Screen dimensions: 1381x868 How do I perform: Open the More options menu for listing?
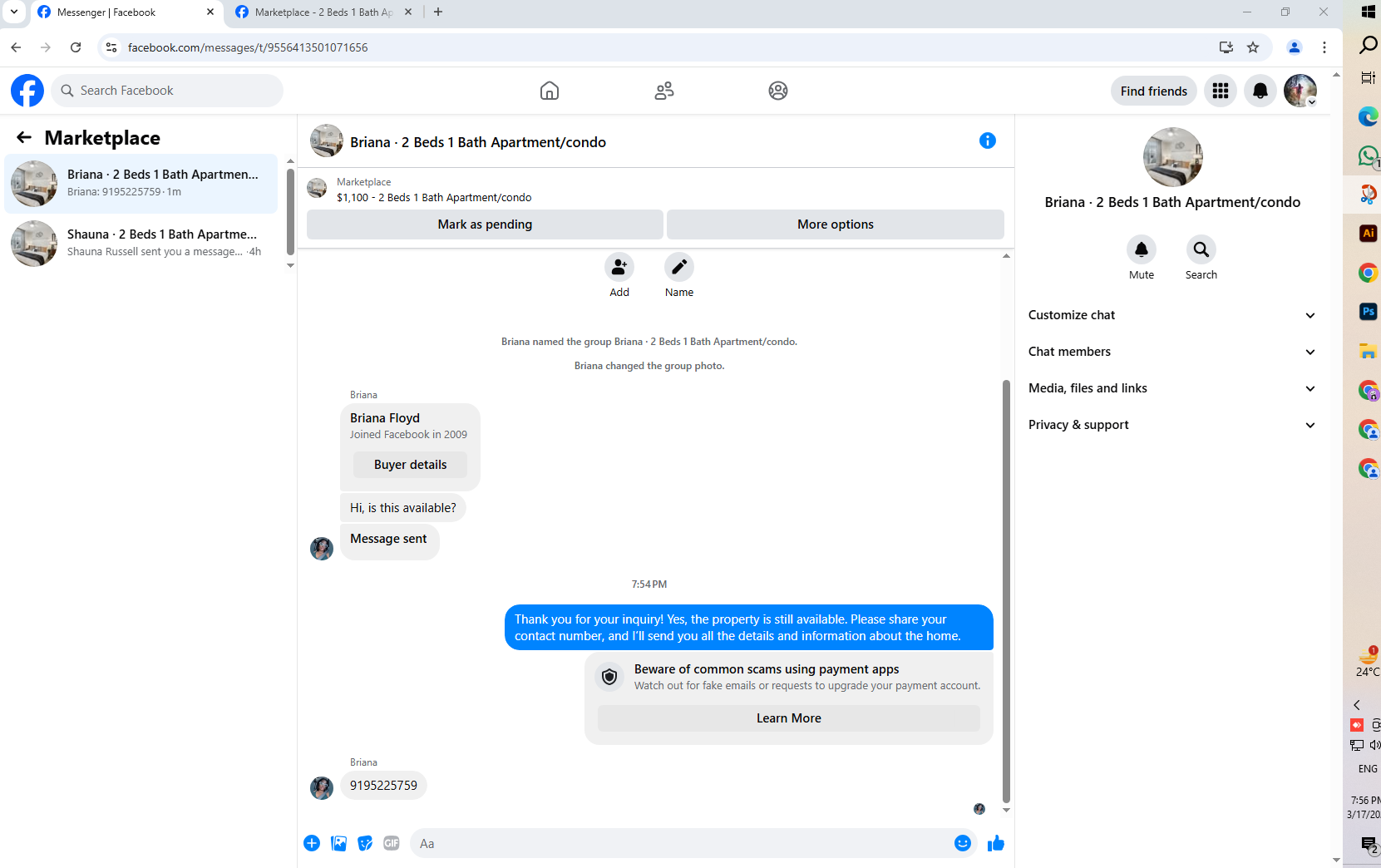click(x=836, y=224)
